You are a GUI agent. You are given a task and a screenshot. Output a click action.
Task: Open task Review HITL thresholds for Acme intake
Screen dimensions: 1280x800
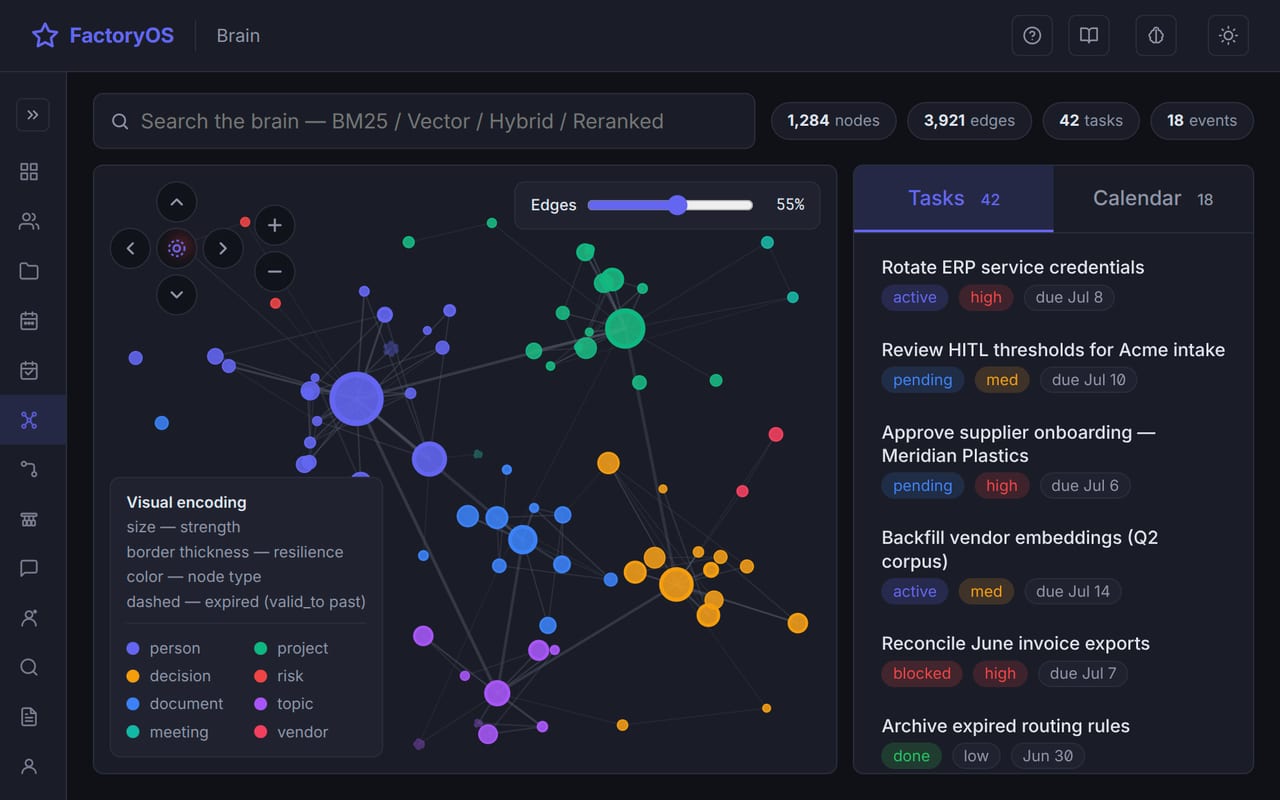click(x=1053, y=350)
